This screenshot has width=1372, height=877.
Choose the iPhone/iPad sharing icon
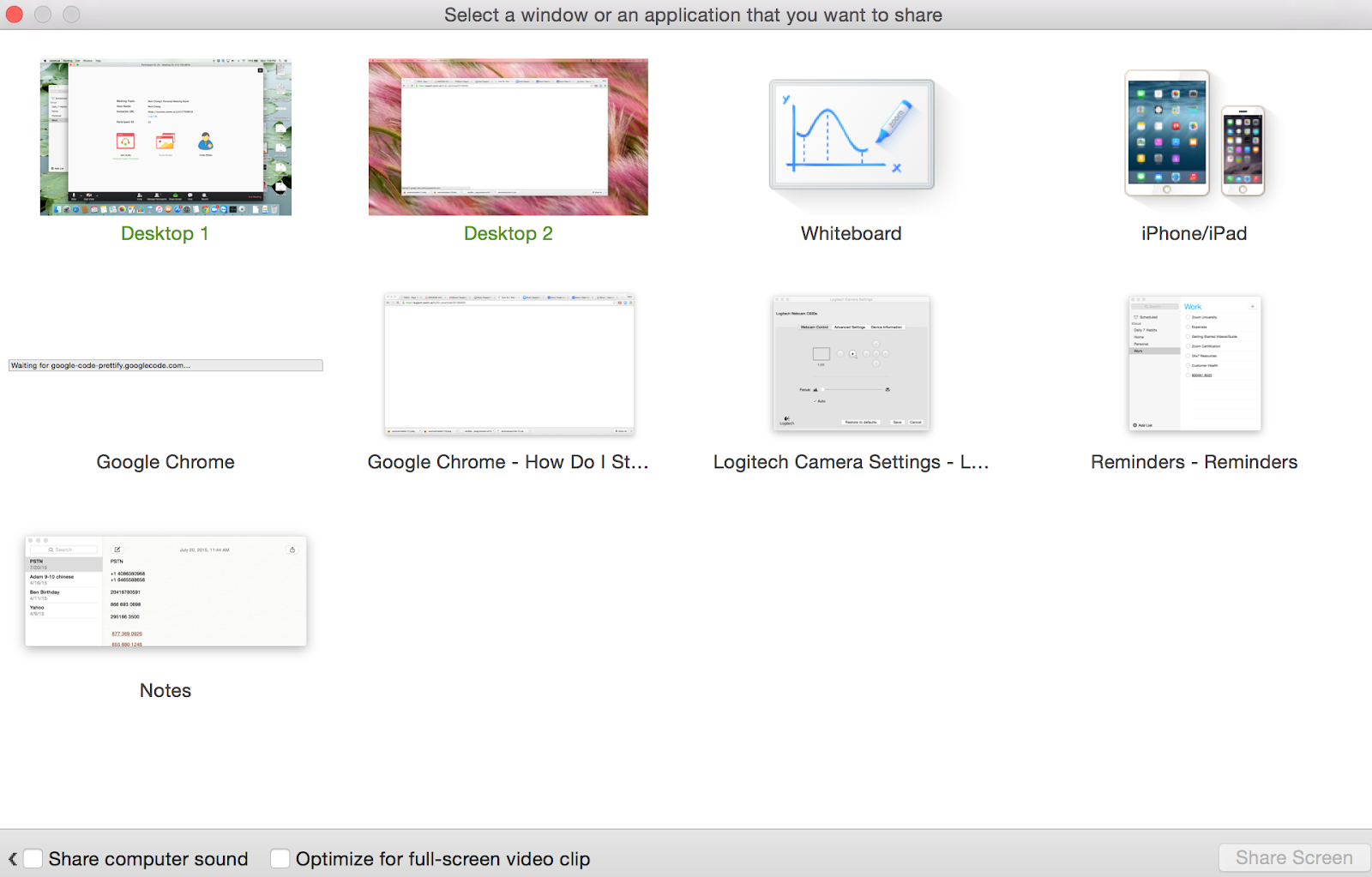point(1194,133)
